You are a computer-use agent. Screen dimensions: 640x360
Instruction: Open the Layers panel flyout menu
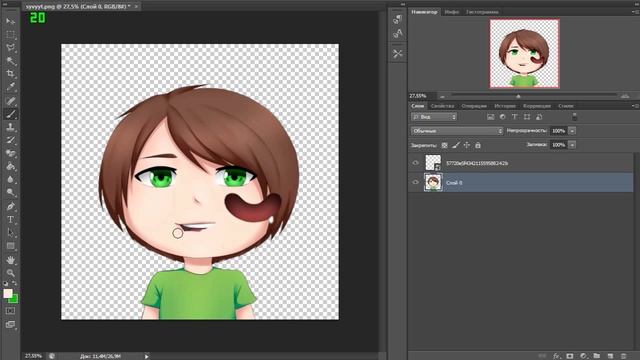point(636,106)
